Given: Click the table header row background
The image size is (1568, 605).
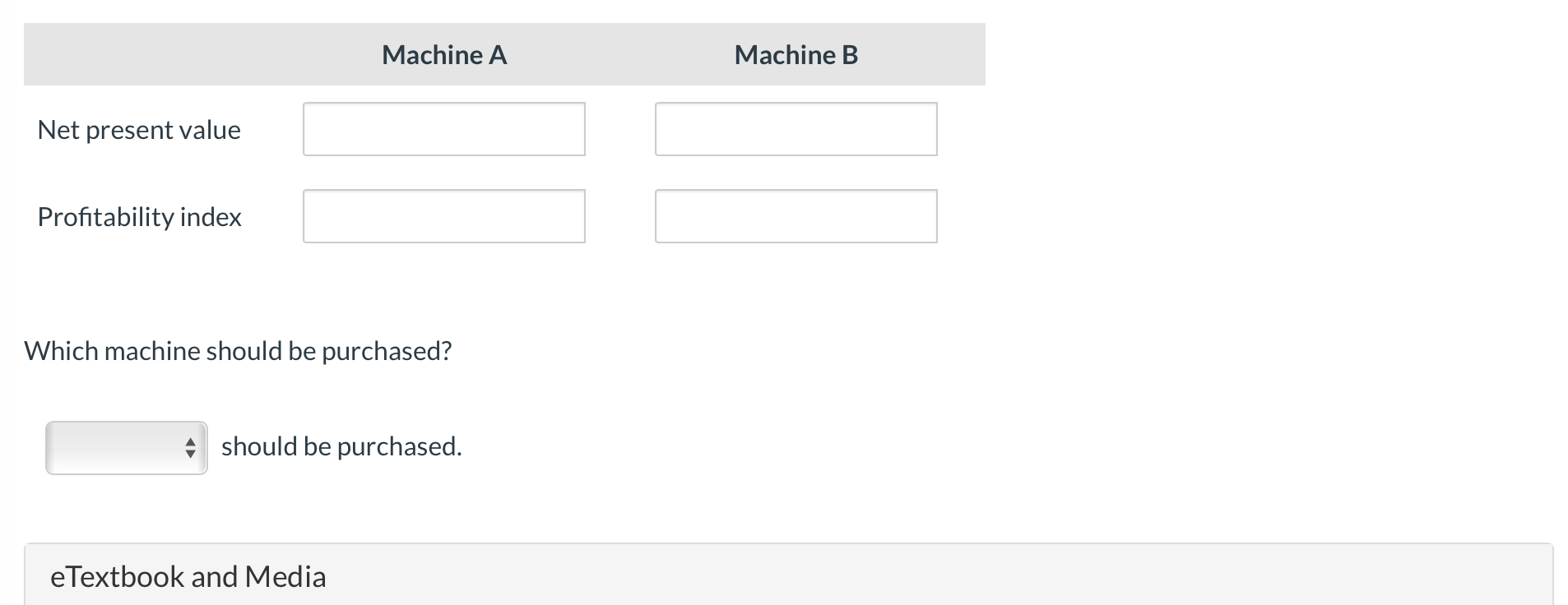Looking at the screenshot, I should tap(921, 54).
